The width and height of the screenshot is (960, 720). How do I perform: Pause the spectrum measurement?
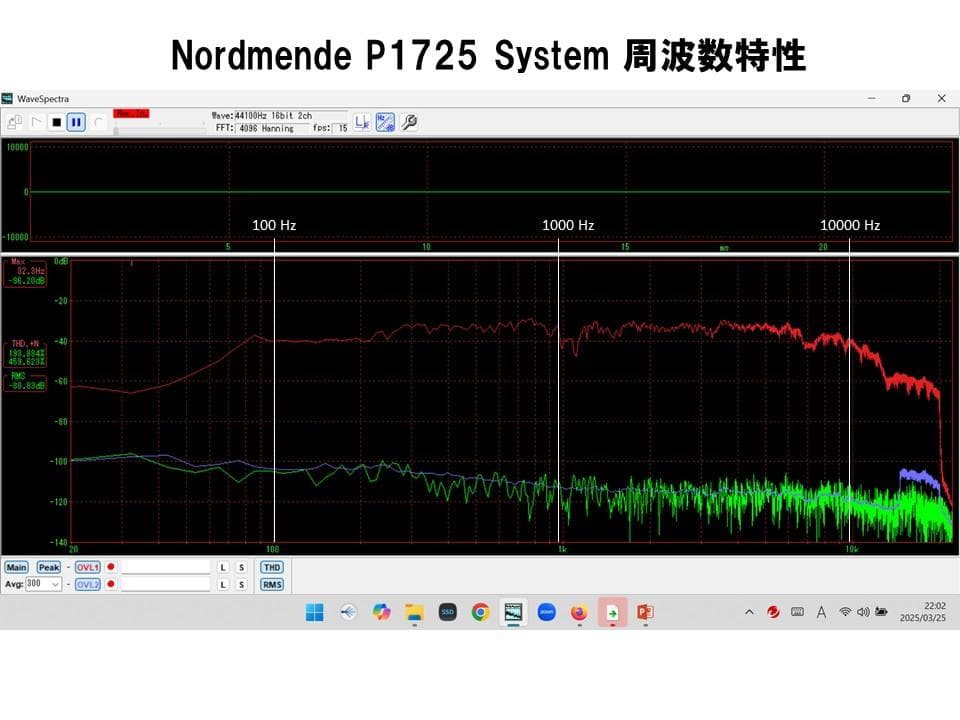coord(75,122)
